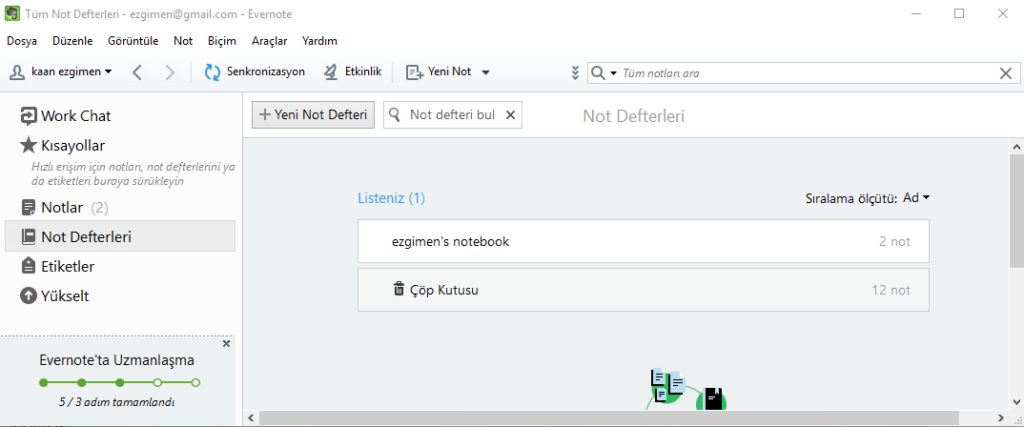
Task: Click the 2 not count
Action: (x=894, y=242)
